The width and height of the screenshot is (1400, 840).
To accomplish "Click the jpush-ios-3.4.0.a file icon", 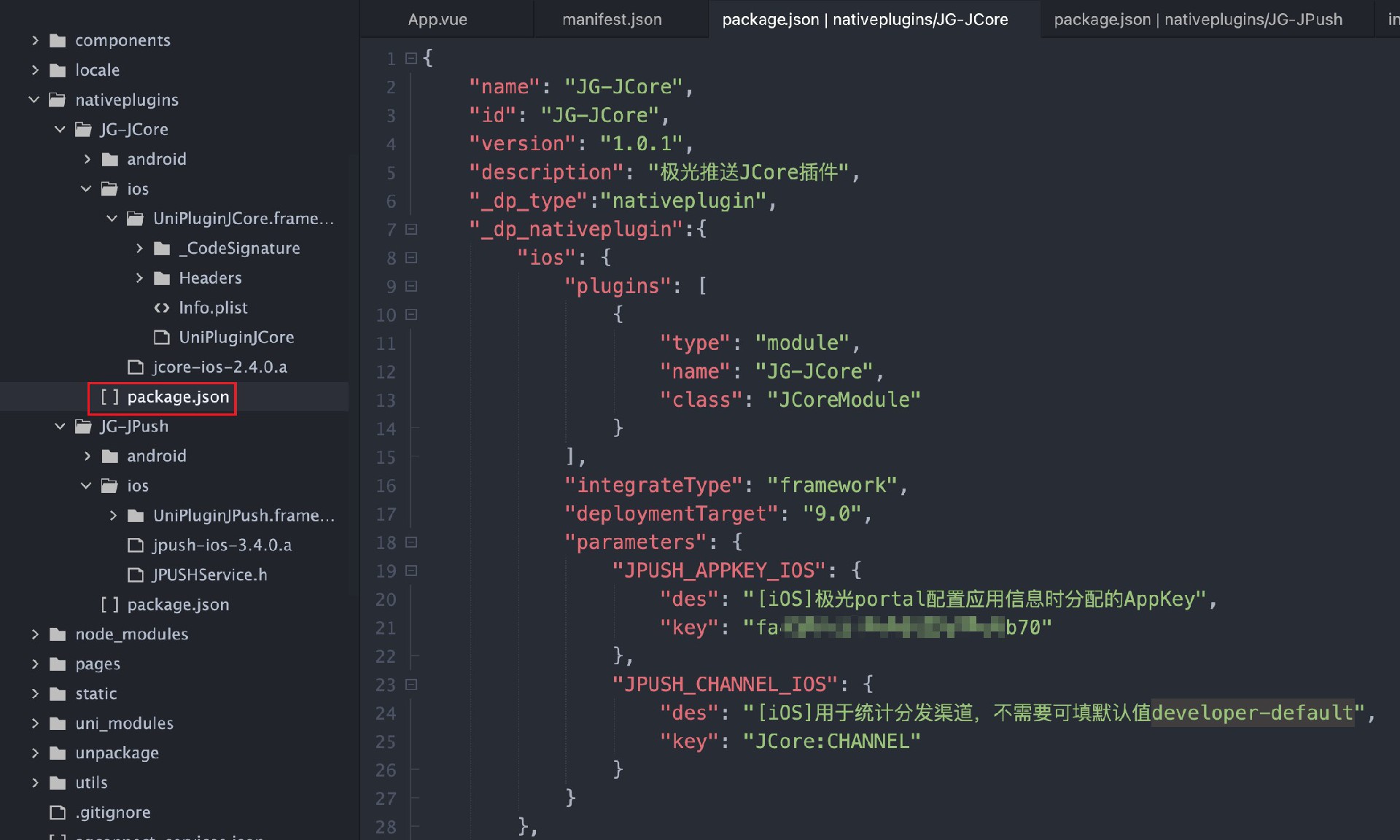I will point(136,545).
